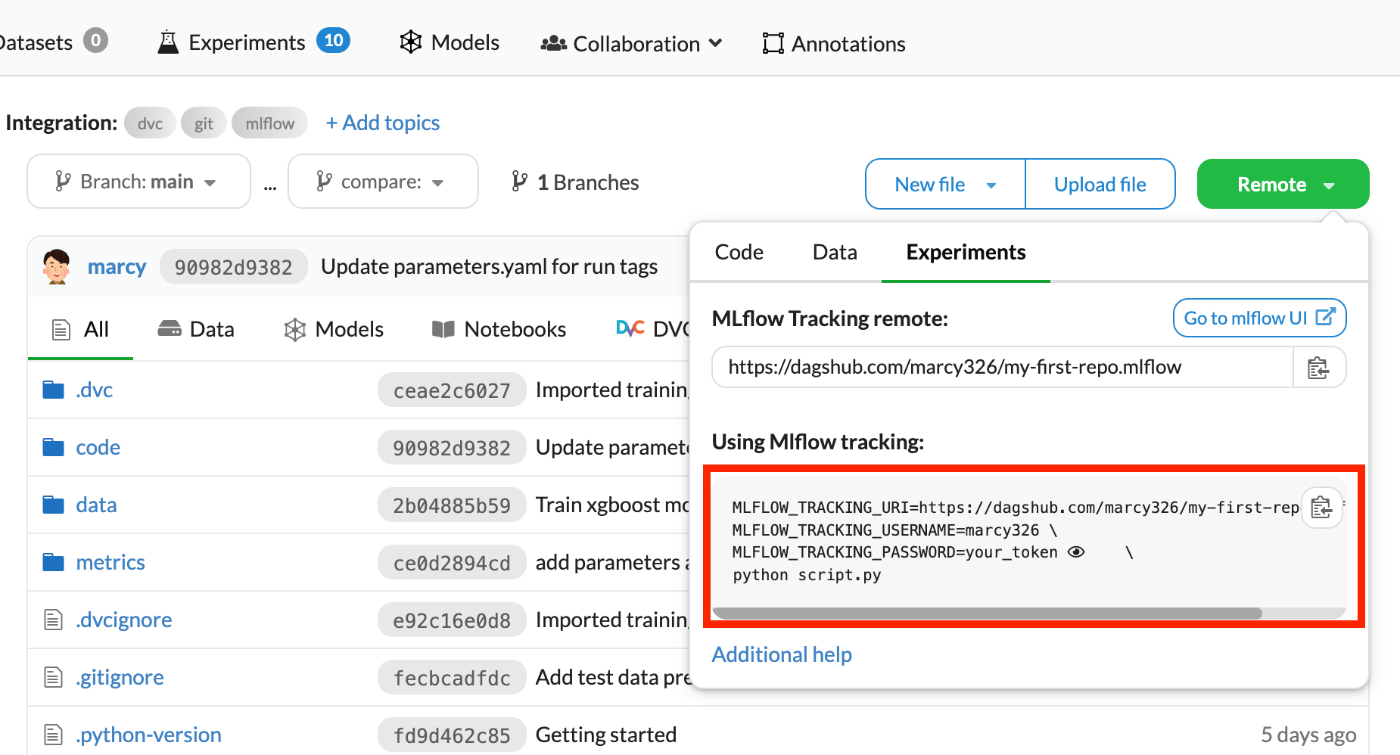Open the .gitignore file

pyautogui.click(x=119, y=677)
